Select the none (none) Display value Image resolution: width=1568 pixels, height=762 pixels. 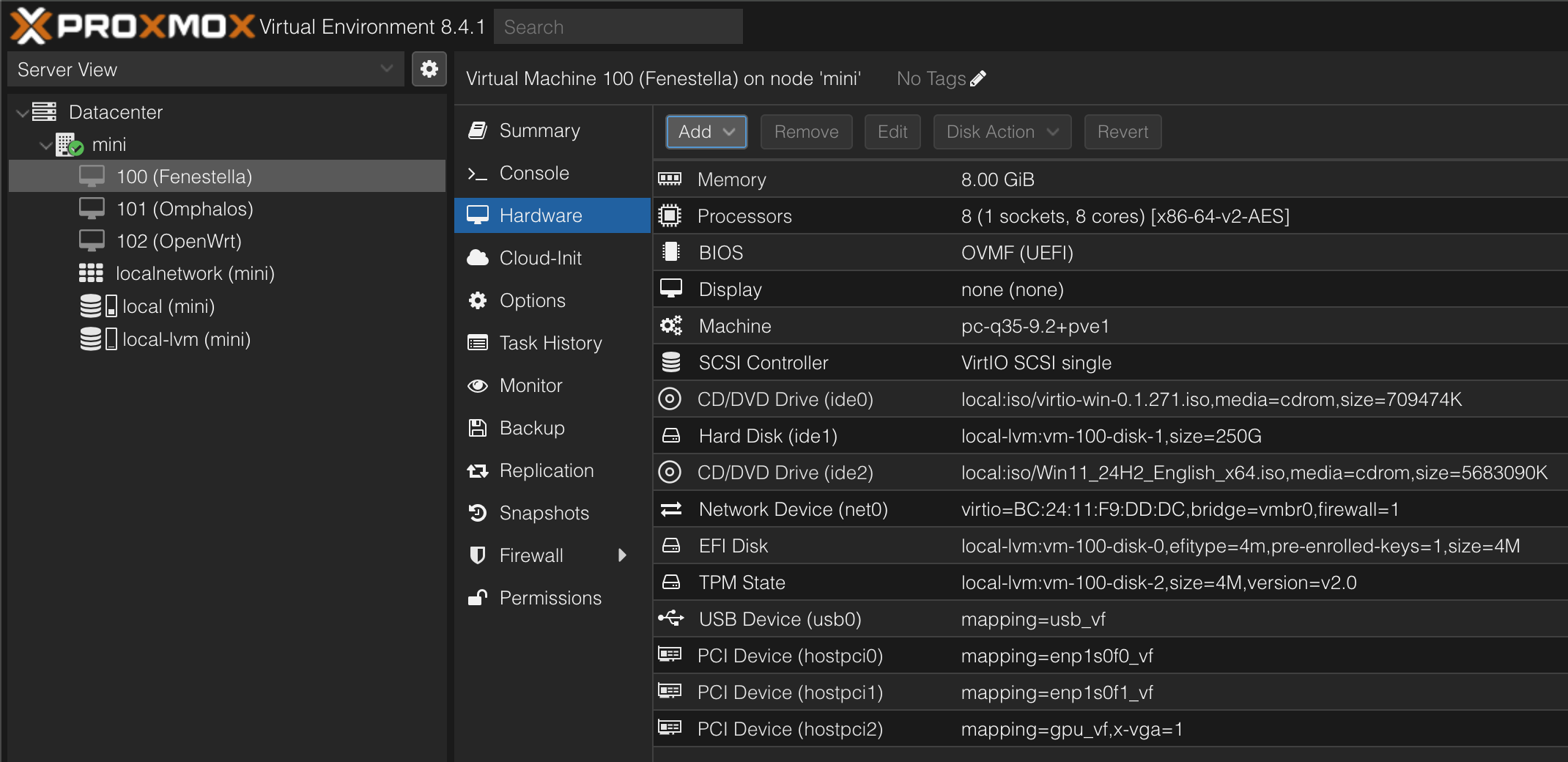(x=1012, y=289)
